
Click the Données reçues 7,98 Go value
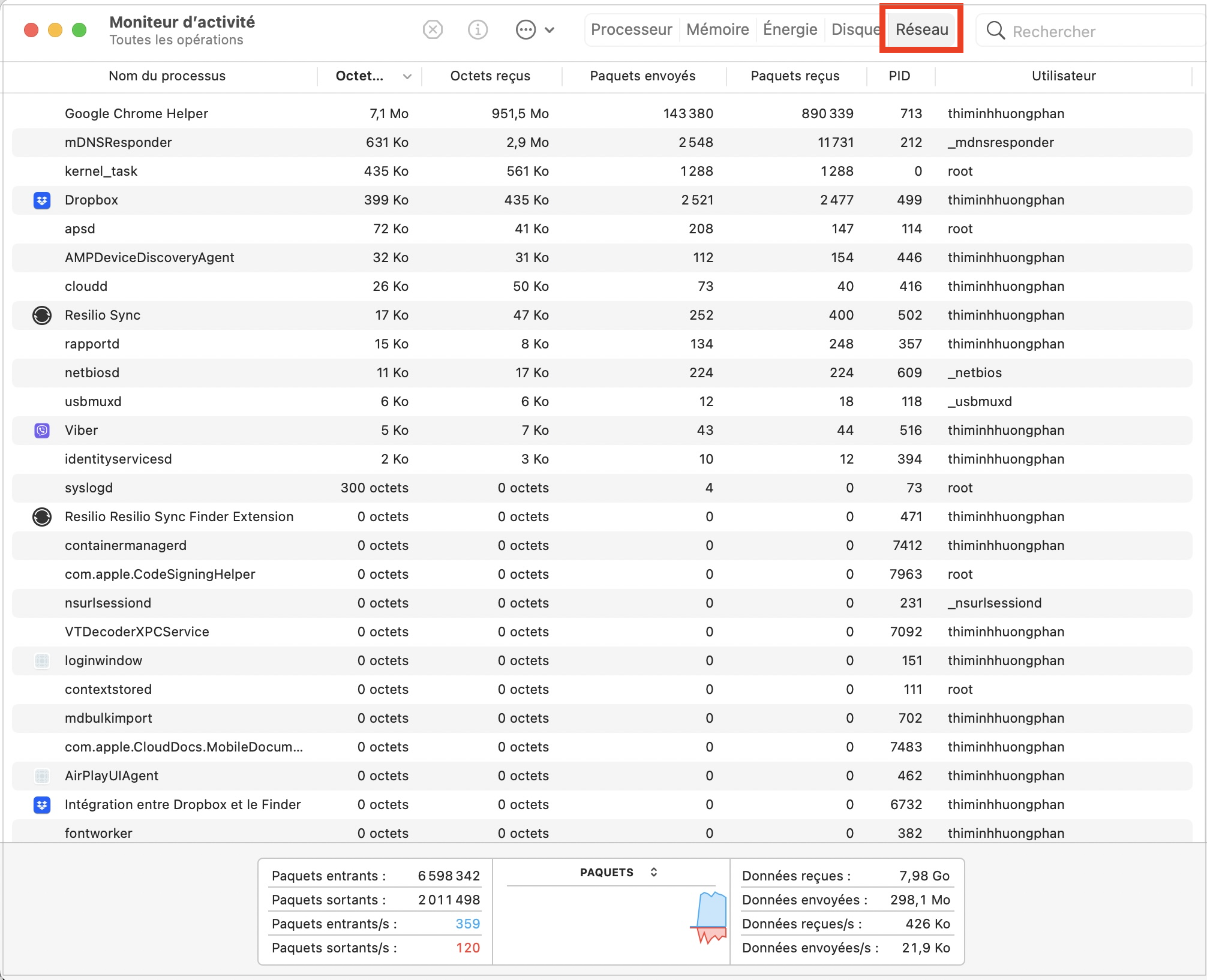[924, 876]
